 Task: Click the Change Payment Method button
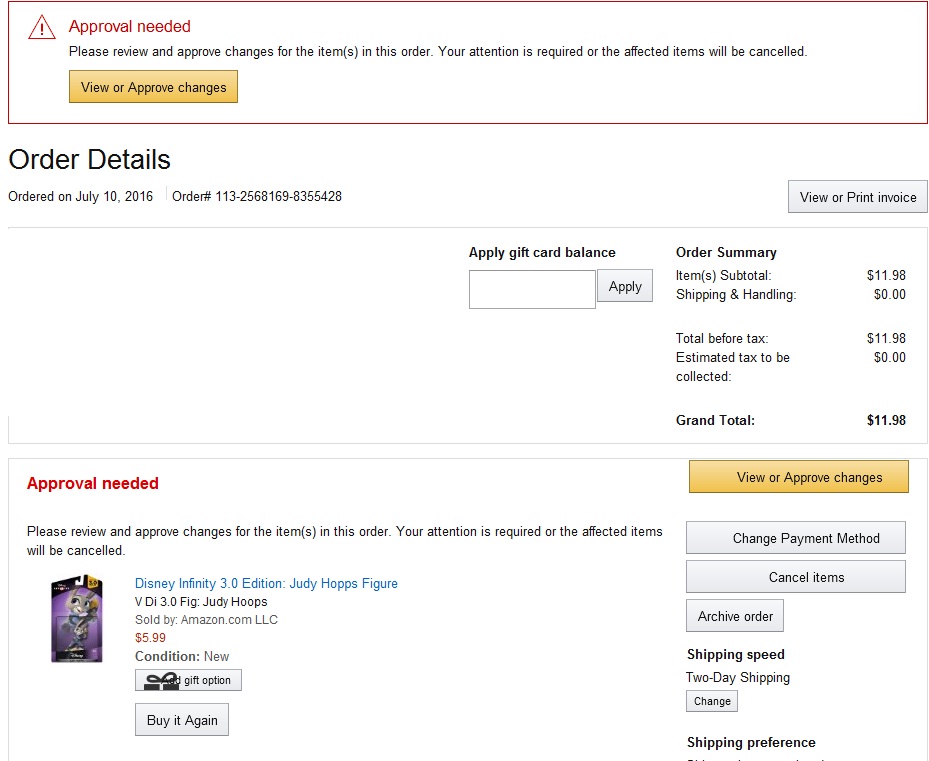point(796,538)
